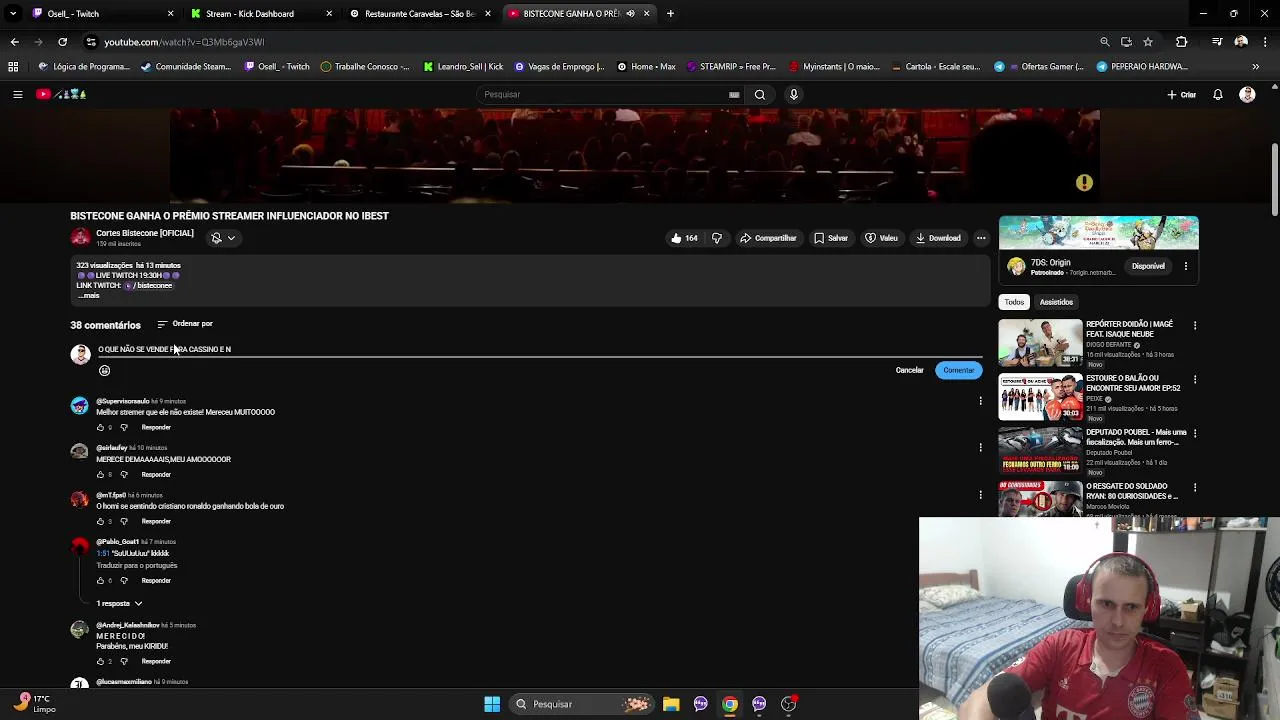
Task: Dislike the video with thumbs down
Action: pyautogui.click(x=716, y=238)
